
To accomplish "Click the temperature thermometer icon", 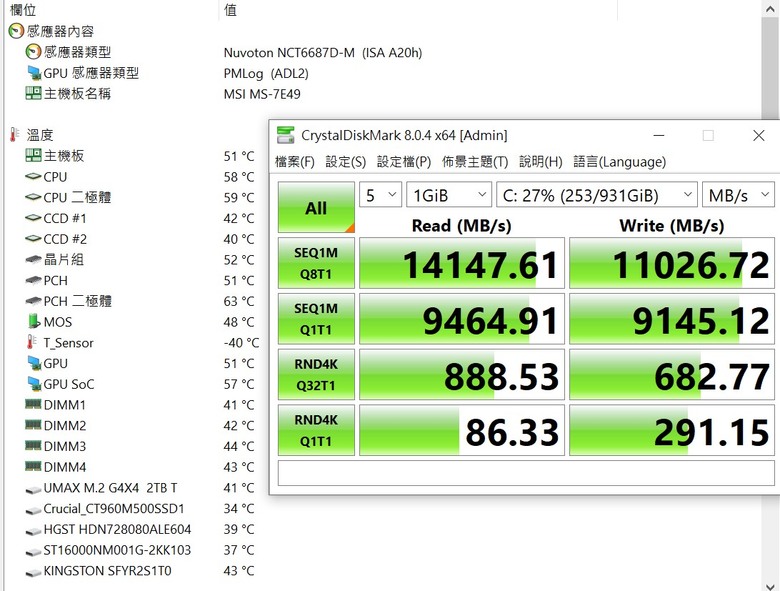I will (x=15, y=134).
